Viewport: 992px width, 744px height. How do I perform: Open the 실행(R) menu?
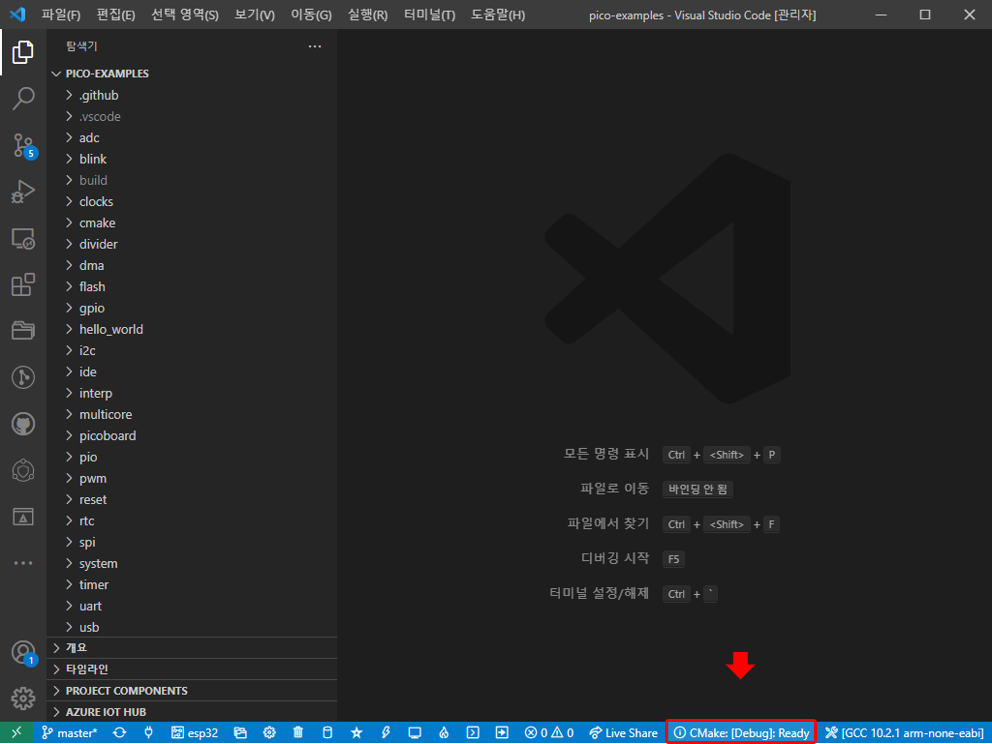click(368, 15)
